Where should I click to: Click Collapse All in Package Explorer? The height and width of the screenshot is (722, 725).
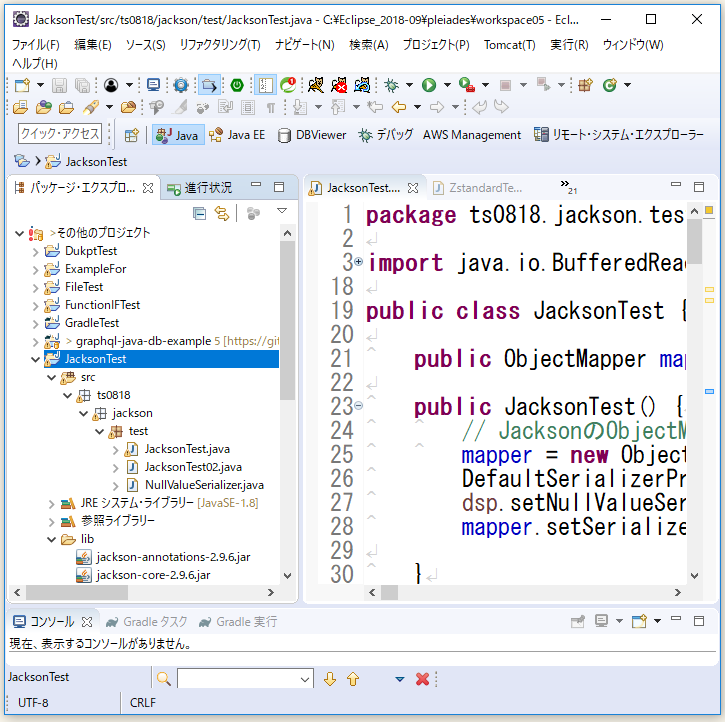pyautogui.click(x=199, y=214)
